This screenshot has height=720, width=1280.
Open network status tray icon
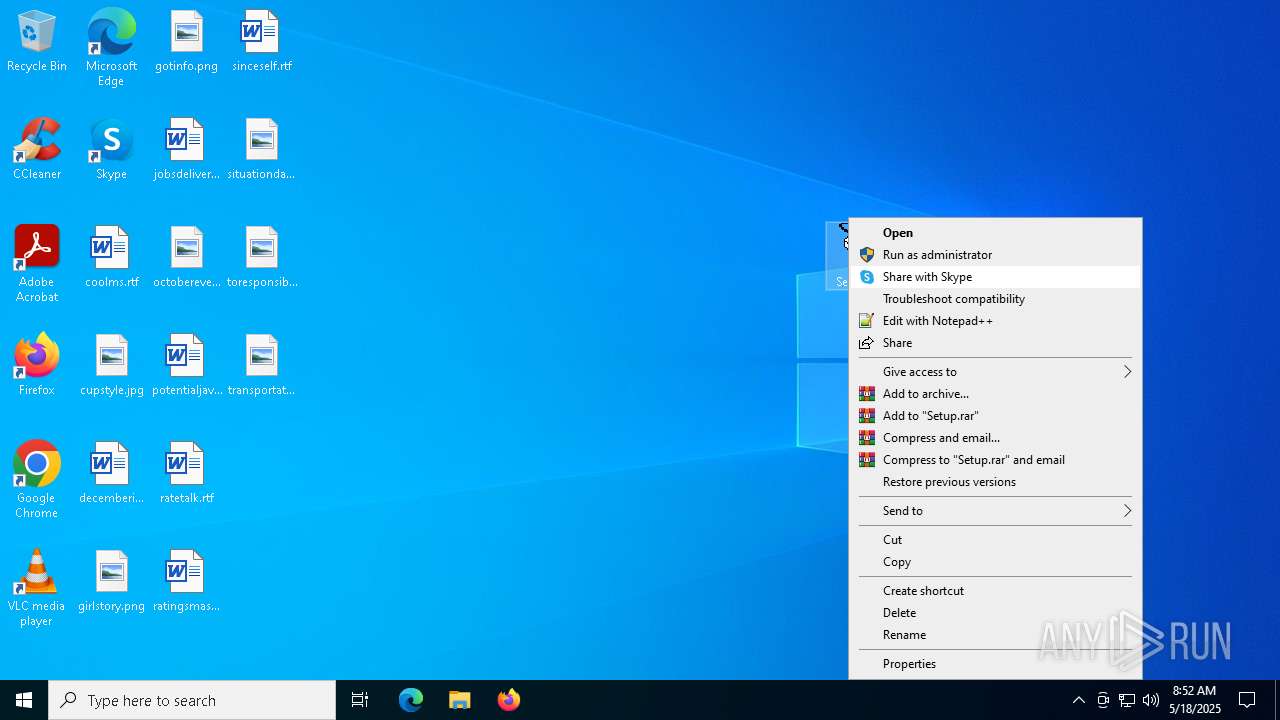(1127, 700)
